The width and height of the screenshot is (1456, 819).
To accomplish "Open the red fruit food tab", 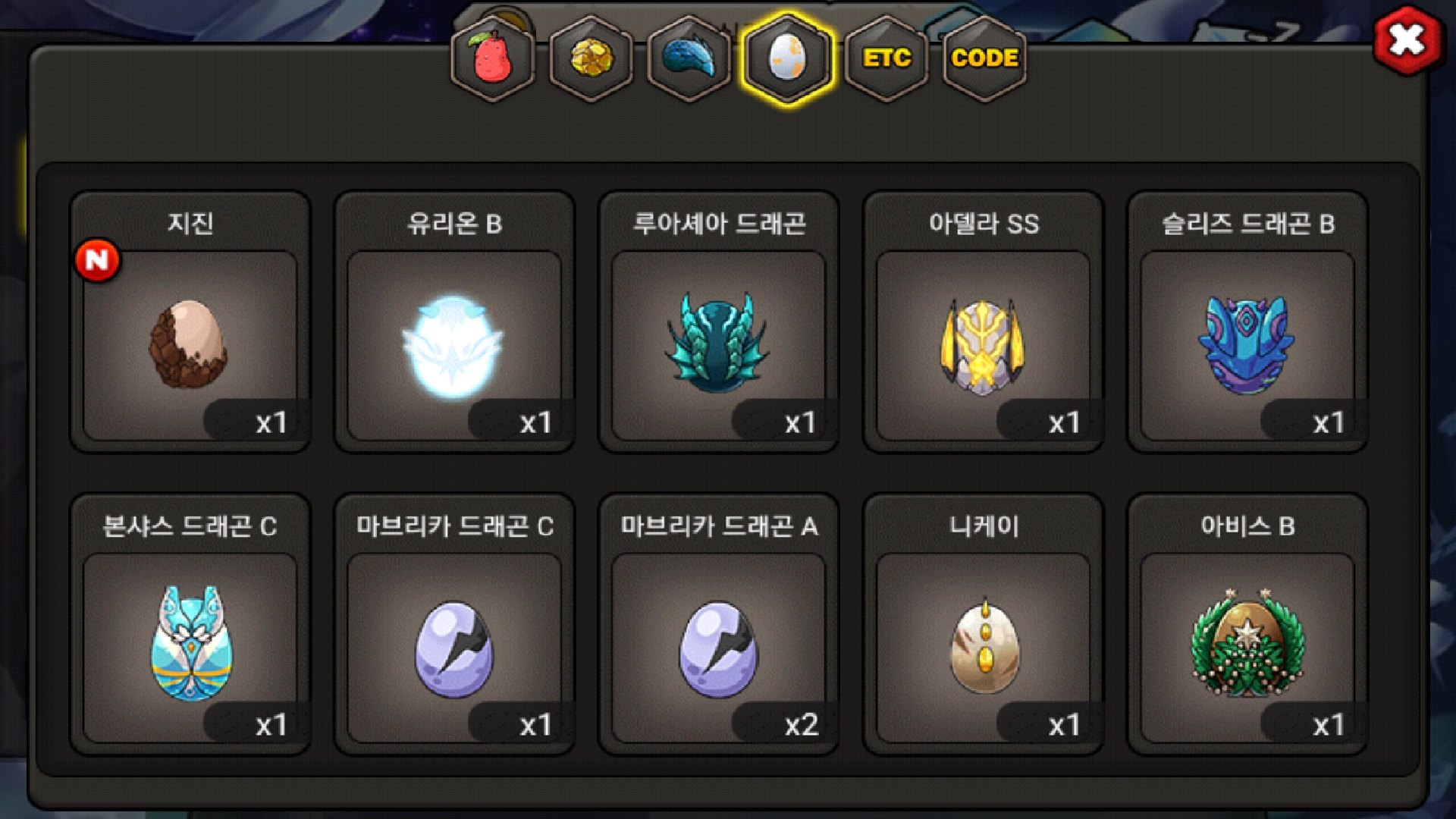I will [493, 58].
